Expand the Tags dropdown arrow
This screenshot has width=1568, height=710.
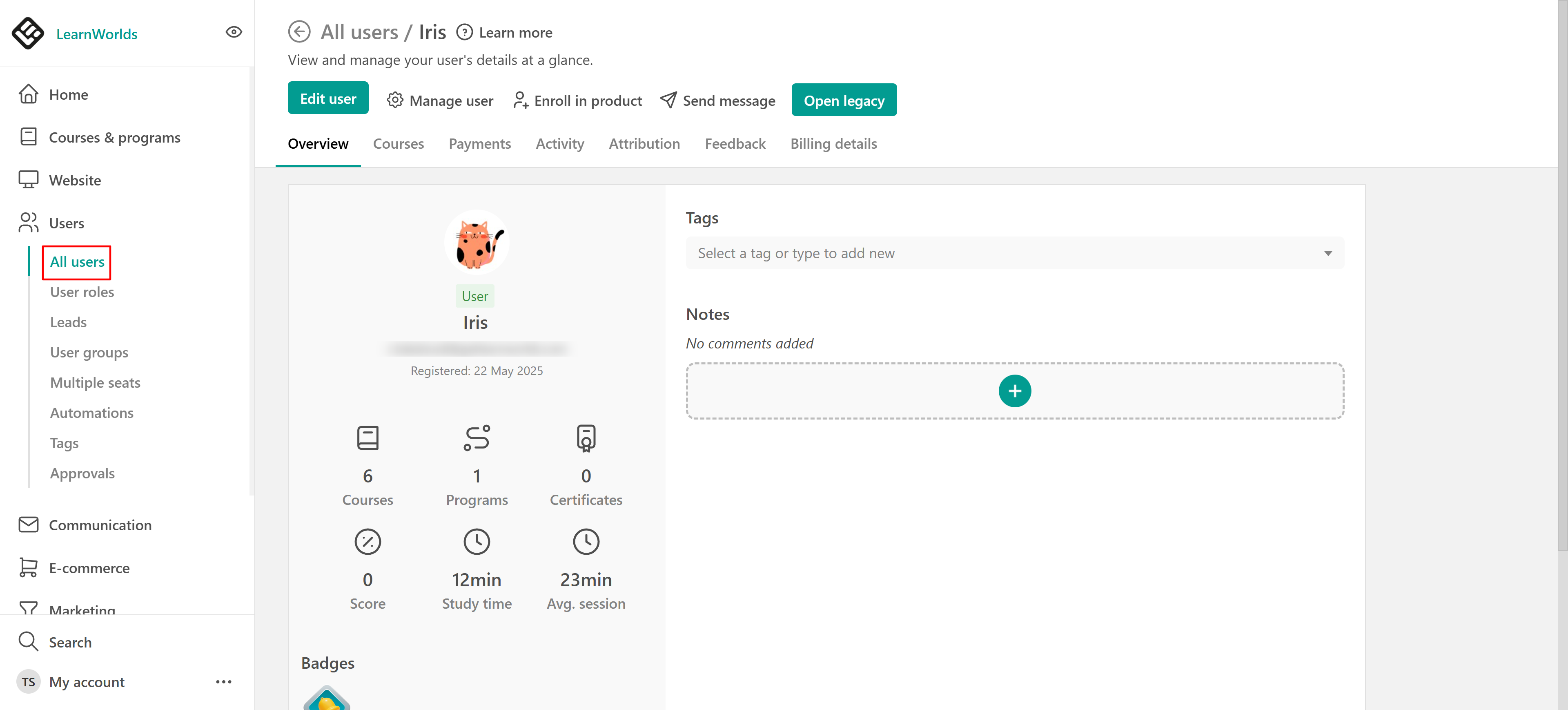click(1327, 253)
